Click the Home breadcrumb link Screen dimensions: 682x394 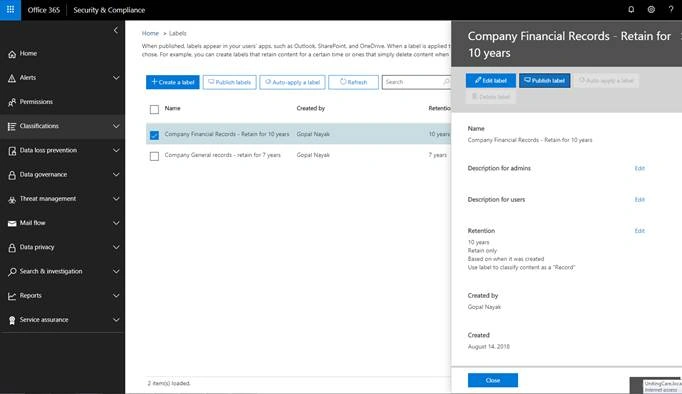point(150,33)
